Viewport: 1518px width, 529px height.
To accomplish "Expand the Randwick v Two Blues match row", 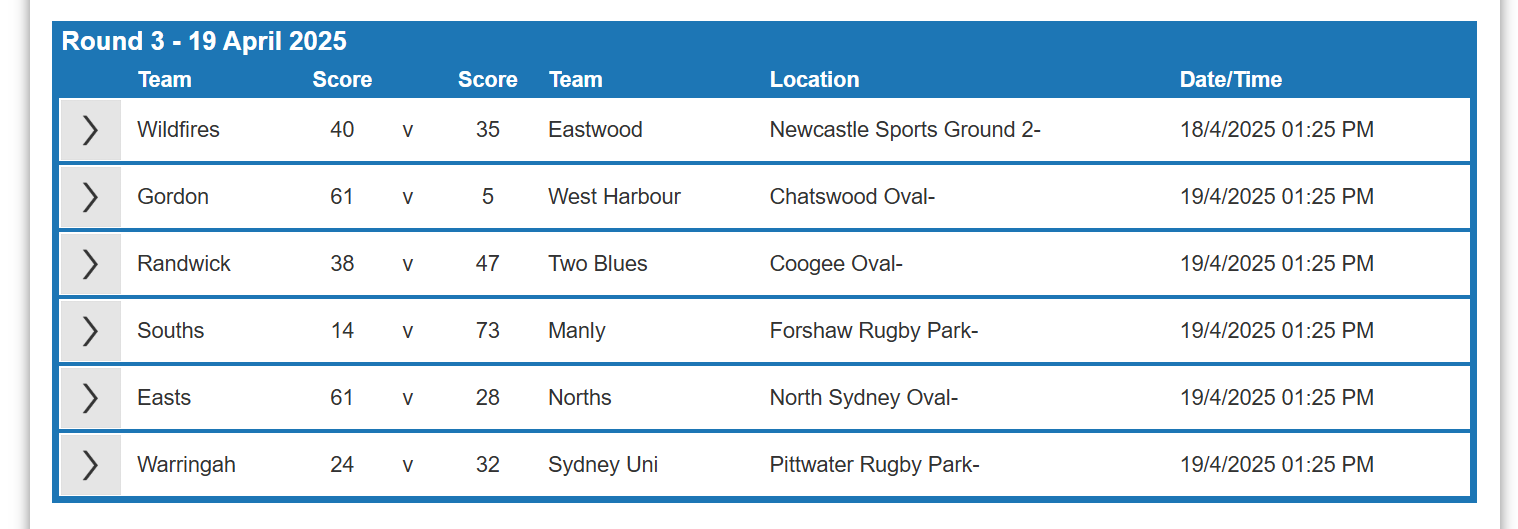I will (x=90, y=264).
